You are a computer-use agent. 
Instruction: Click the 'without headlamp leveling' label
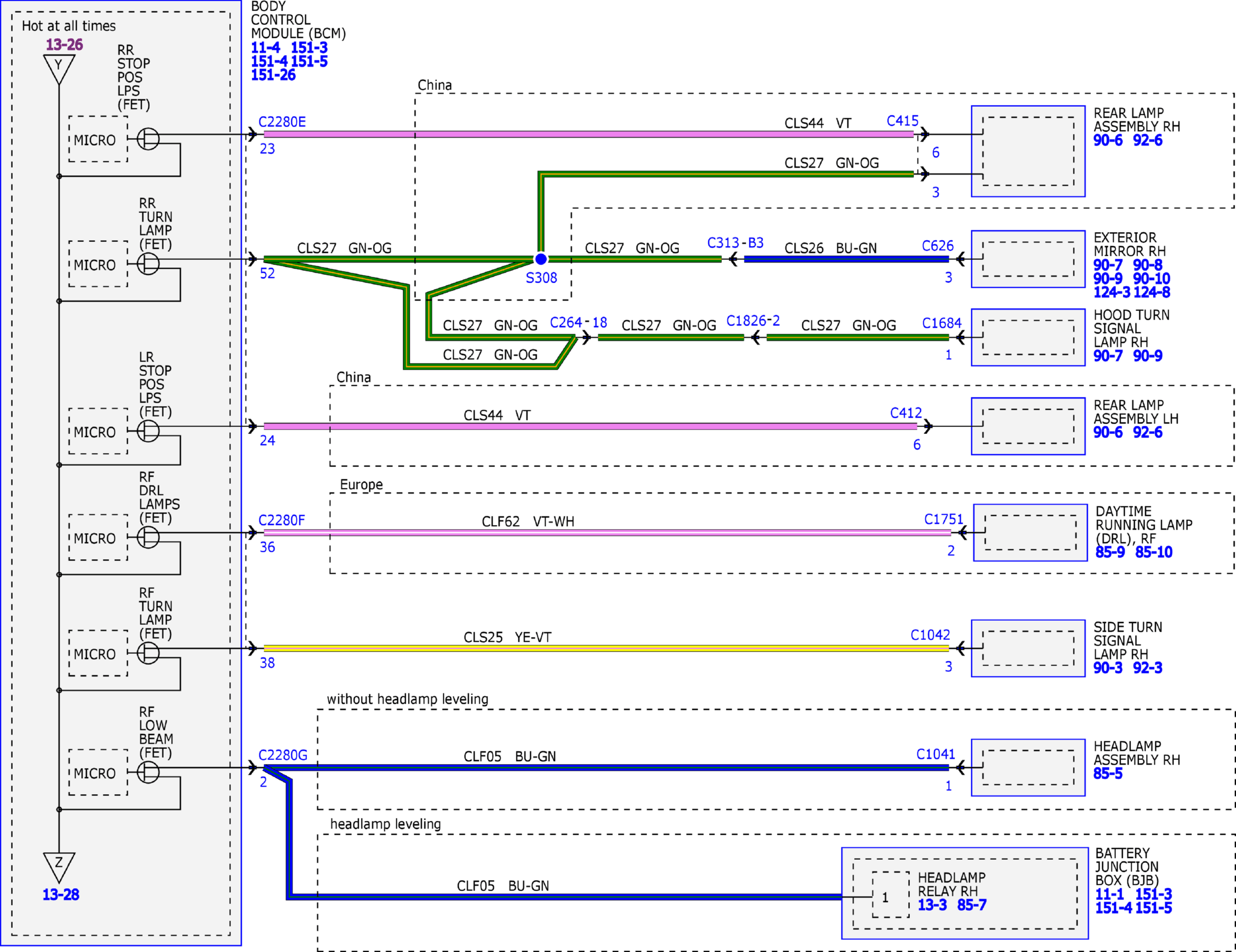click(x=407, y=699)
